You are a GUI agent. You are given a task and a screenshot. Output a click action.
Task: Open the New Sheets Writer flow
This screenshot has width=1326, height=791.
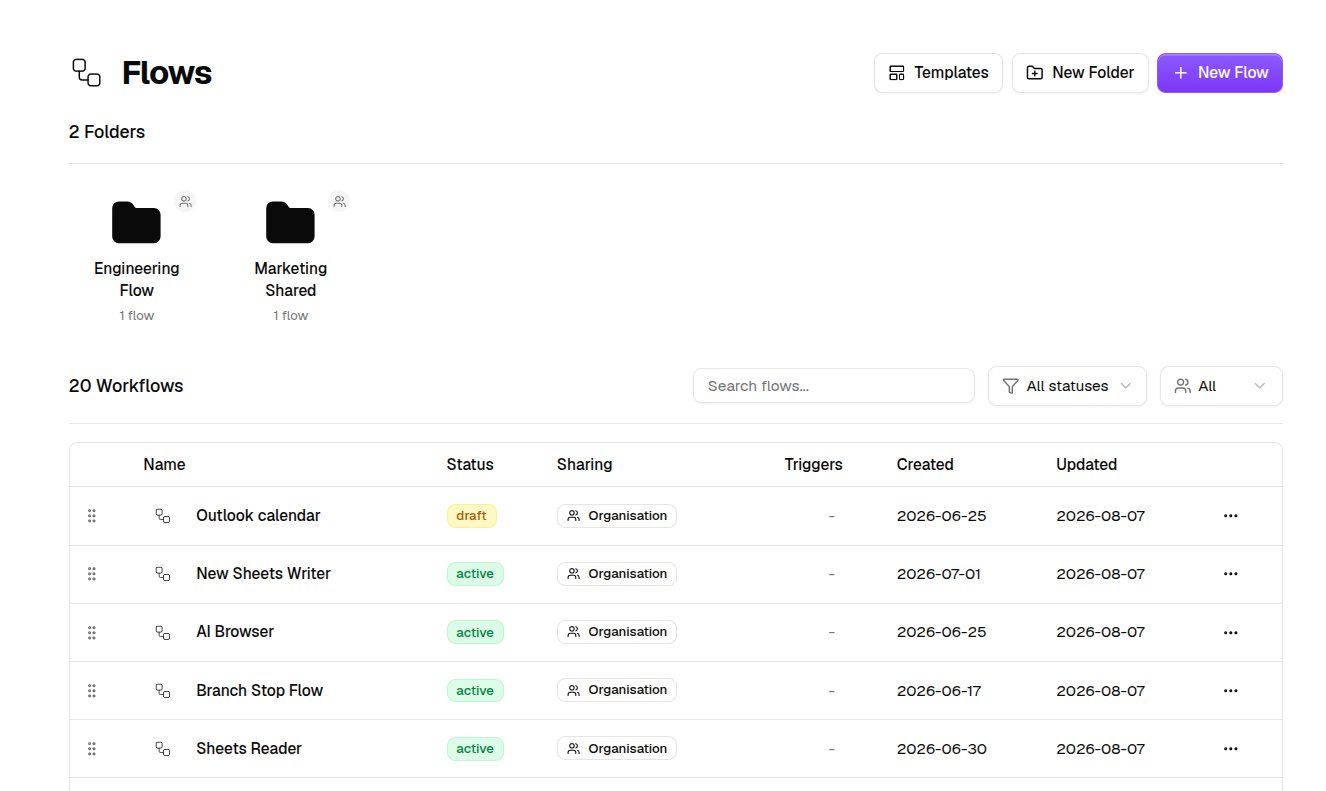tap(263, 574)
